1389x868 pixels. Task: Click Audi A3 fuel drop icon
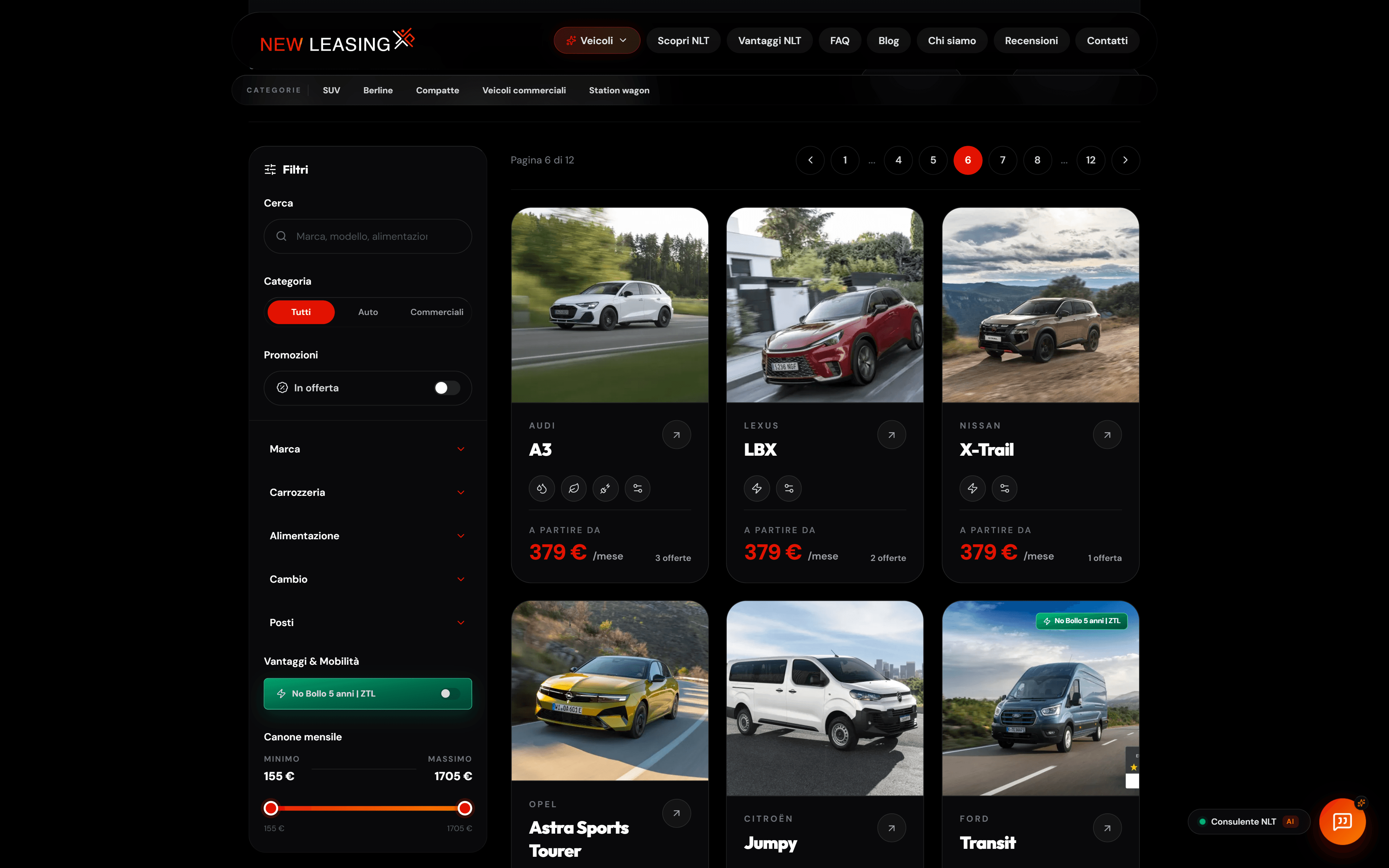(541, 489)
